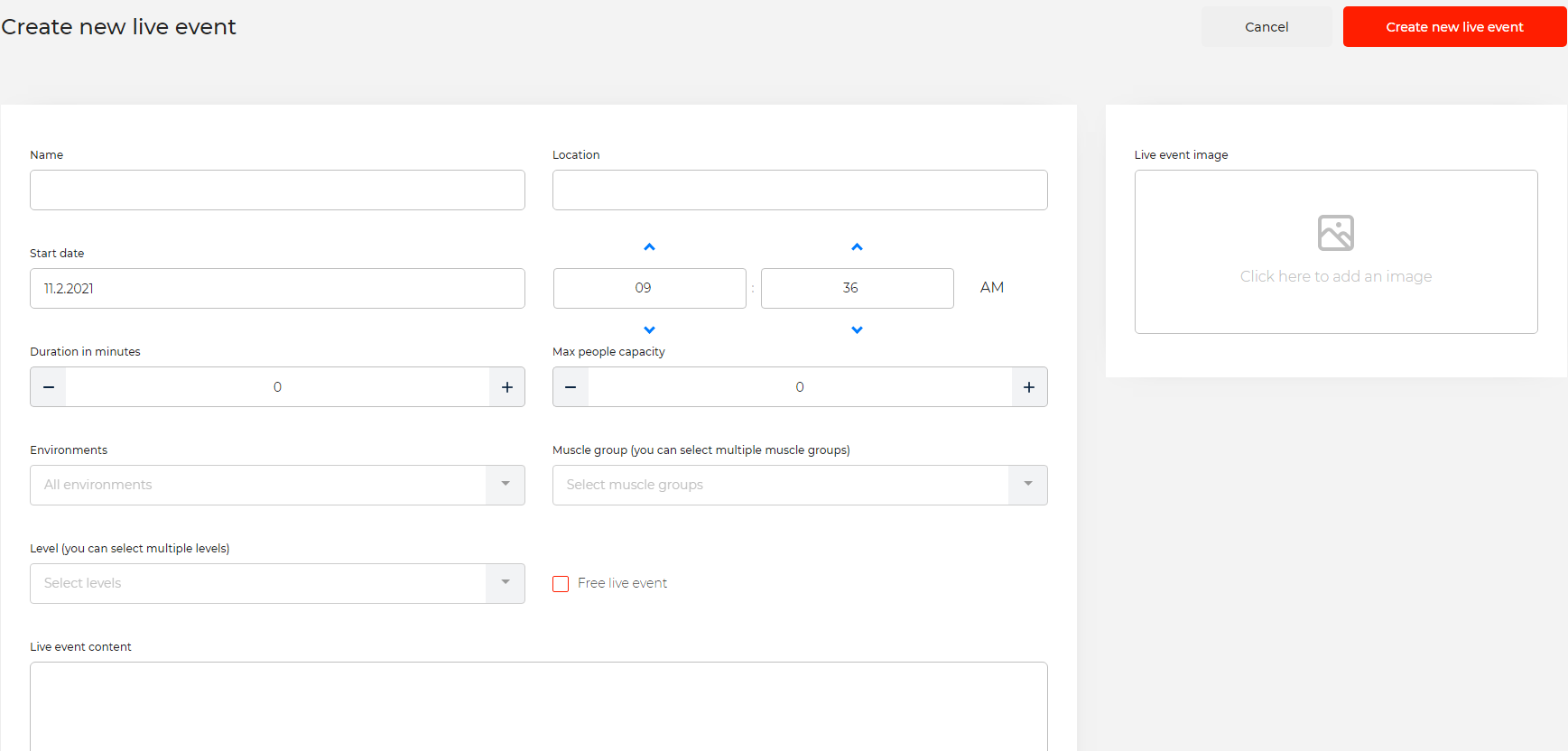Open the Environments dropdown

277,485
